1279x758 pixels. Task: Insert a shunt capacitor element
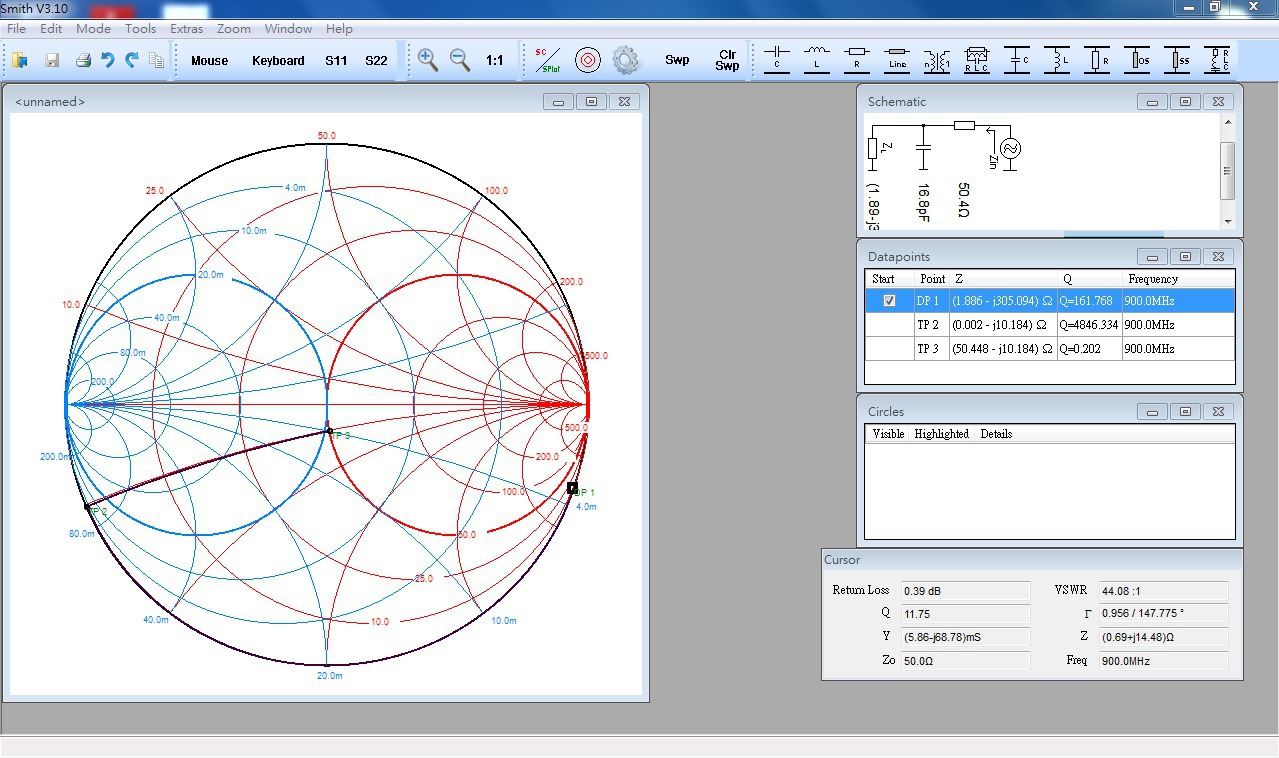[x=1017, y=60]
